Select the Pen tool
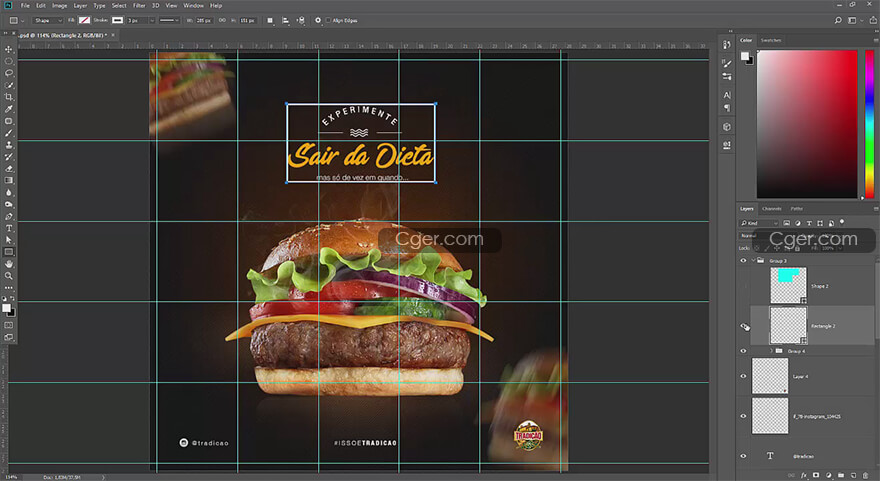Screen dimensions: 880x481 pyautogui.click(x=8, y=216)
